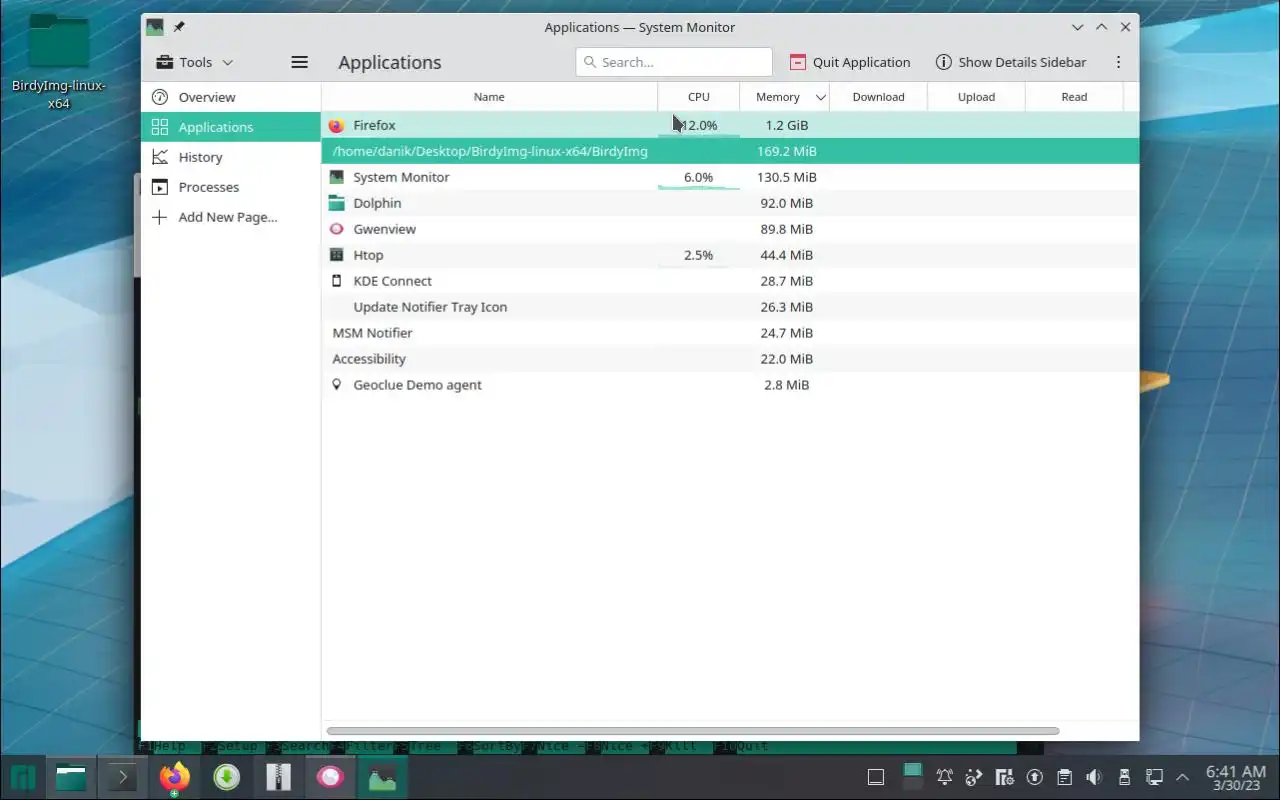Image resolution: width=1280 pixels, height=800 pixels.
Task: Select the Accessibility row
Action: point(730,359)
